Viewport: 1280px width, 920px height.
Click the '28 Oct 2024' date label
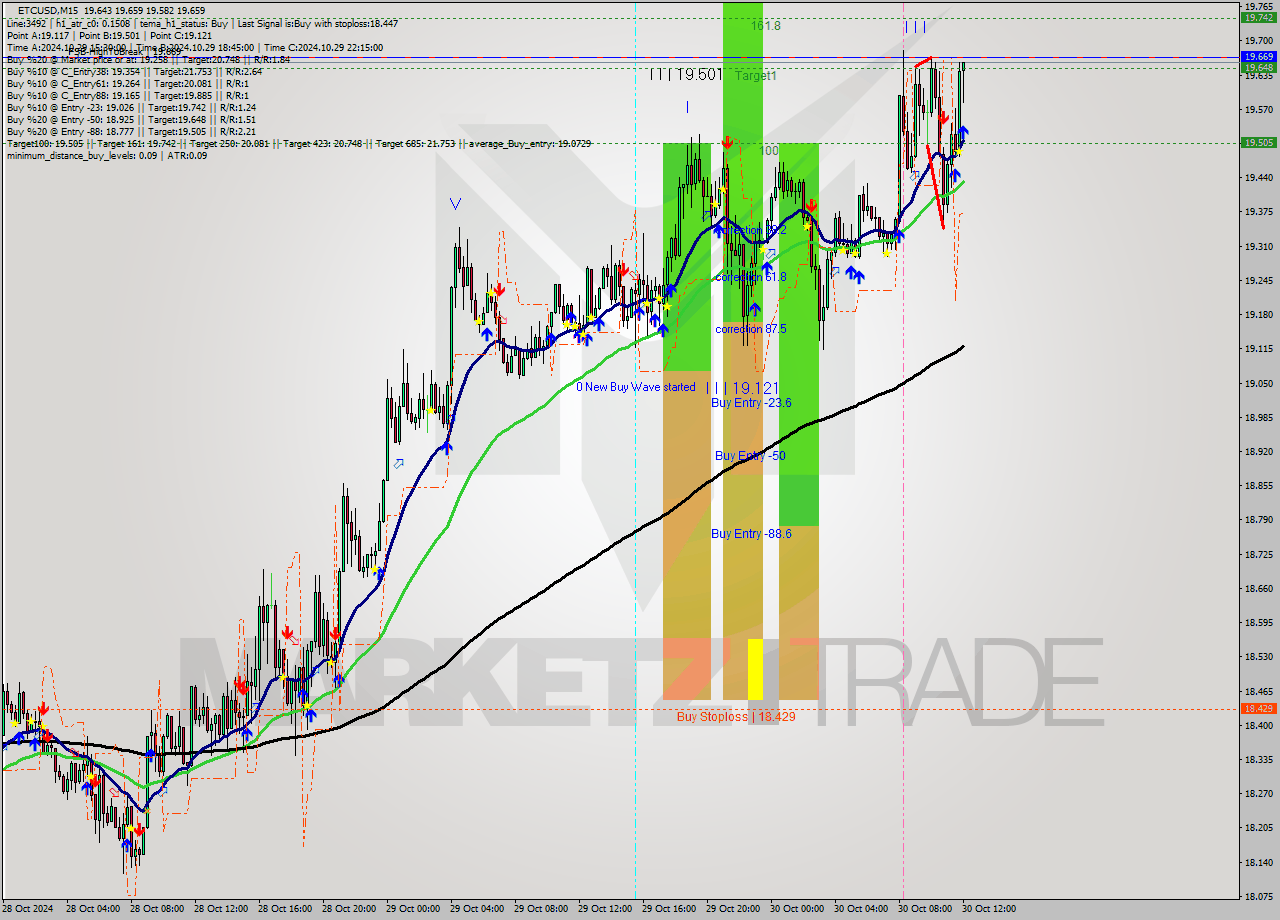pos(28,909)
